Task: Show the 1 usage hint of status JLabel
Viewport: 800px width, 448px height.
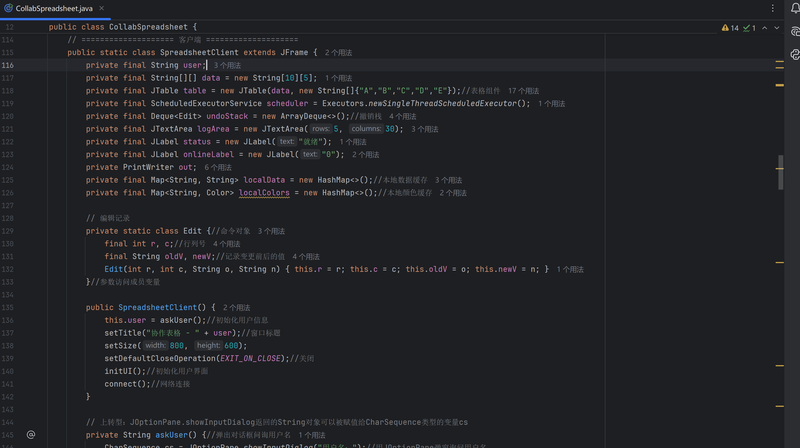Action: point(353,142)
